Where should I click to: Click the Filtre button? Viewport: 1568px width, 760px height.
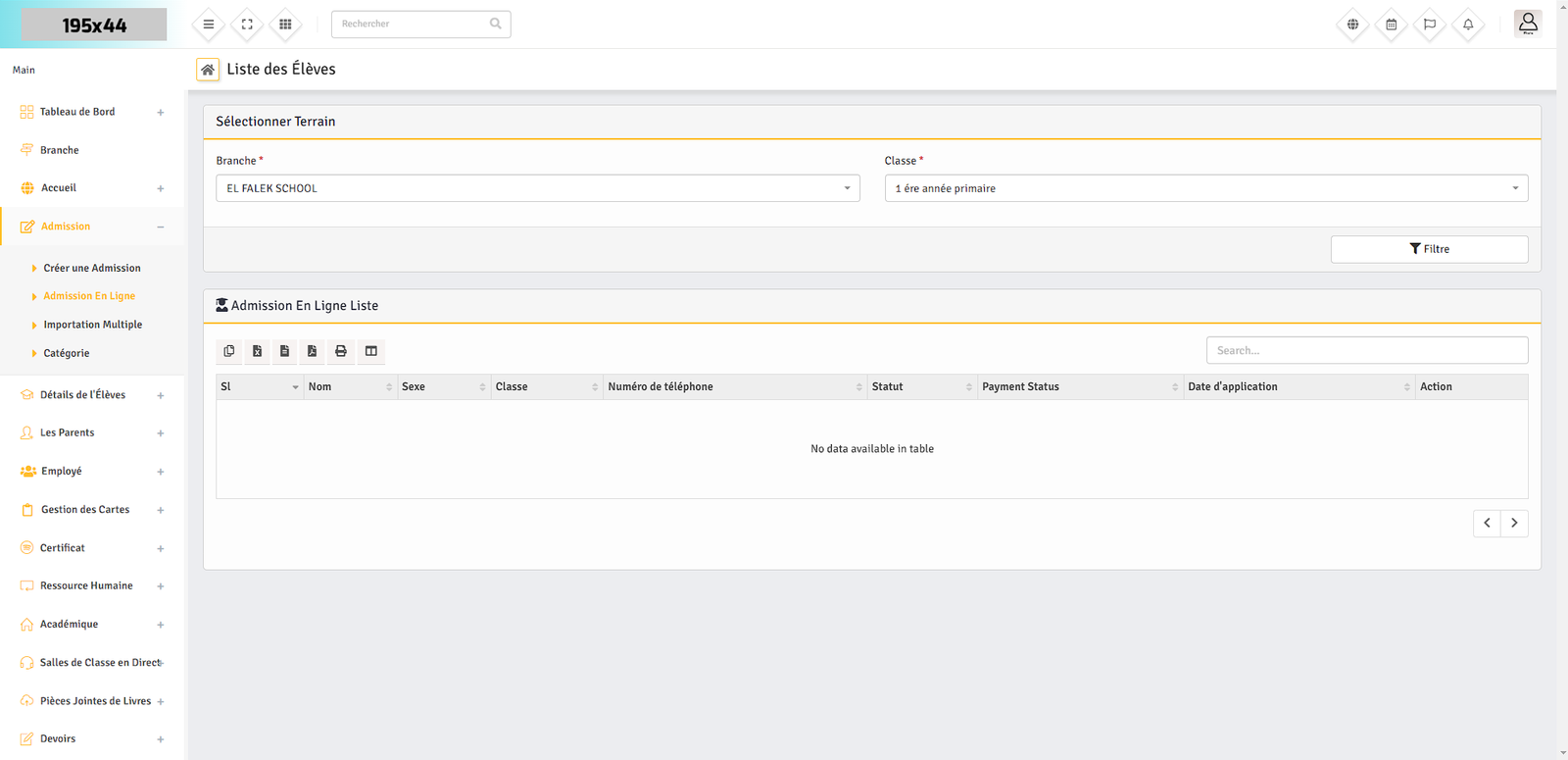(x=1429, y=249)
